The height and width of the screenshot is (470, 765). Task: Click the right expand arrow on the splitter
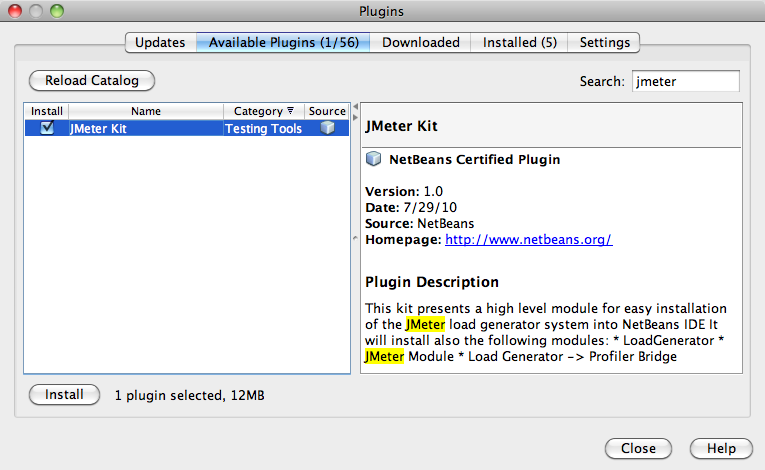pyautogui.click(x=354, y=115)
